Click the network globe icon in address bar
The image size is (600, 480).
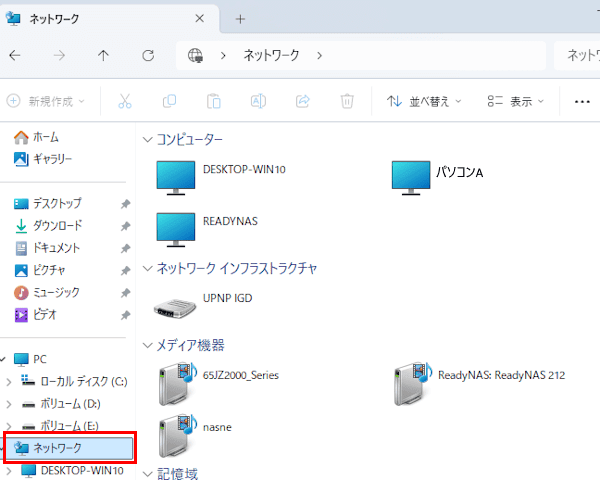pos(195,56)
